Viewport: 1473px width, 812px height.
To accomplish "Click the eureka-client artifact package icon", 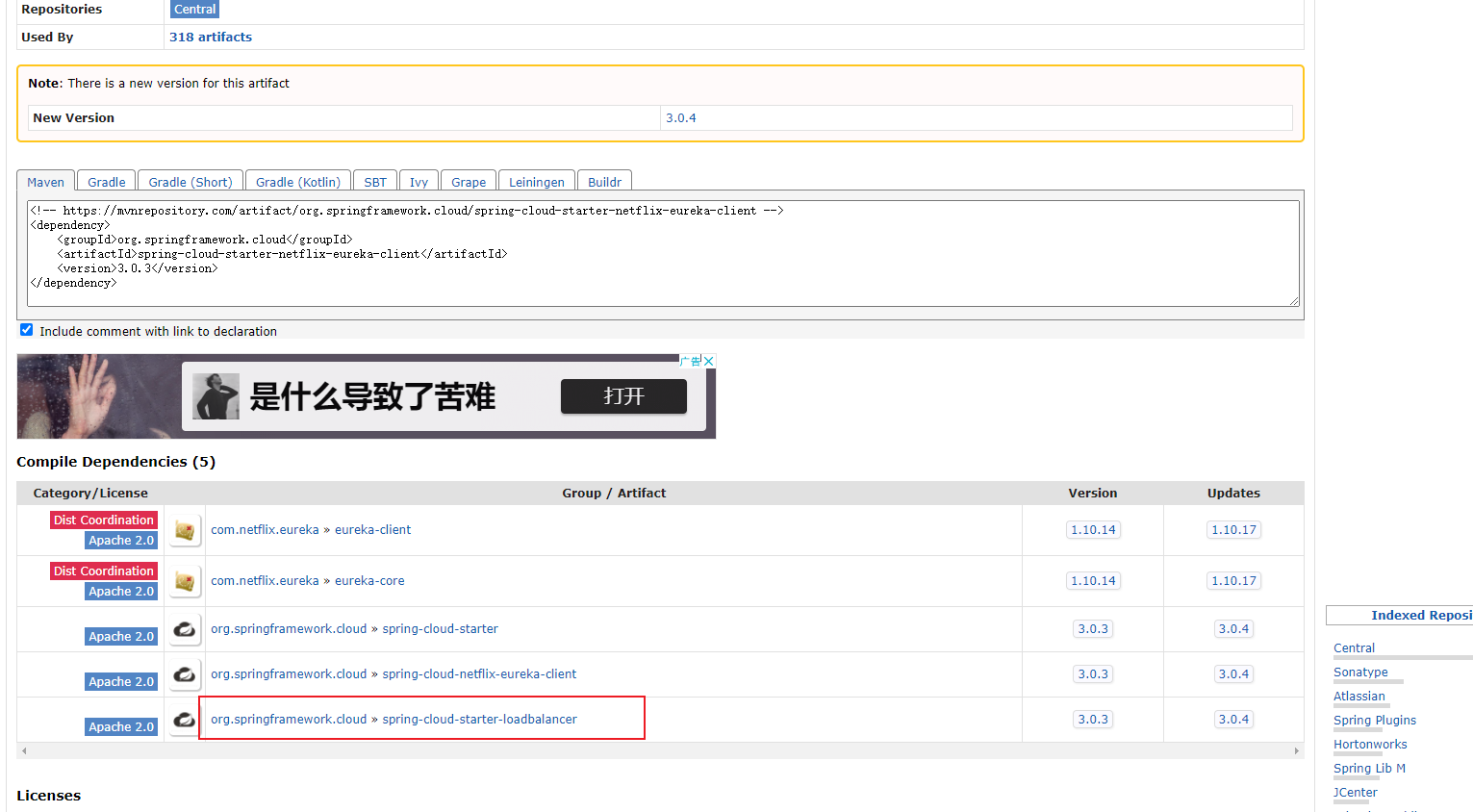I will (185, 530).
